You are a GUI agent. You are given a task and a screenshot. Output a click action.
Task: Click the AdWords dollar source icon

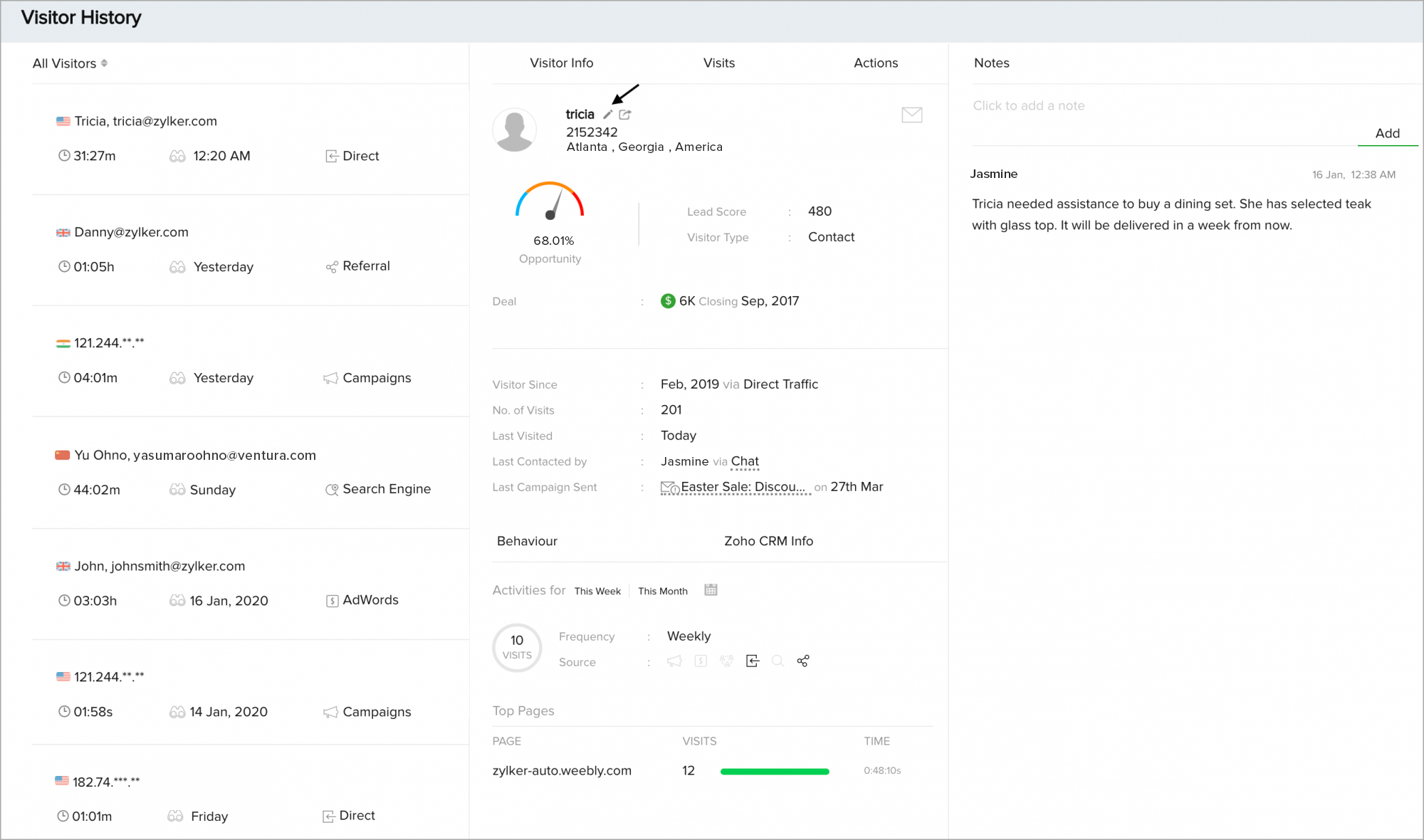coord(701,661)
